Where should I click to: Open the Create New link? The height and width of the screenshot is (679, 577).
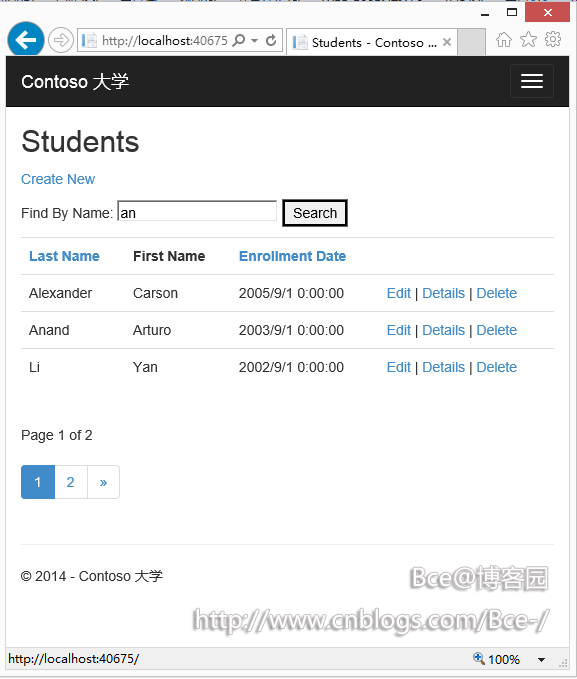(x=58, y=179)
